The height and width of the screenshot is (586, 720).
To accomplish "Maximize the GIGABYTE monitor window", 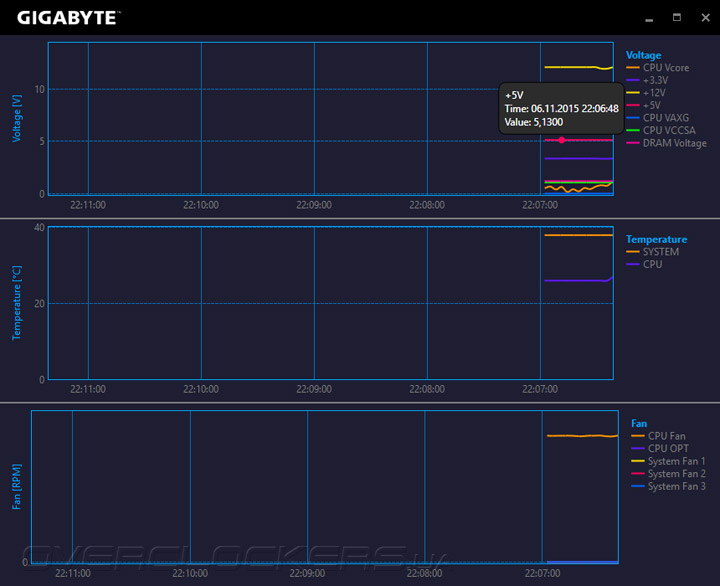I will (677, 17).
